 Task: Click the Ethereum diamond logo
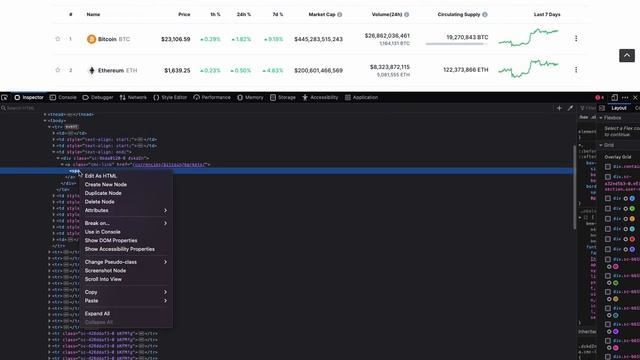[x=91, y=70]
